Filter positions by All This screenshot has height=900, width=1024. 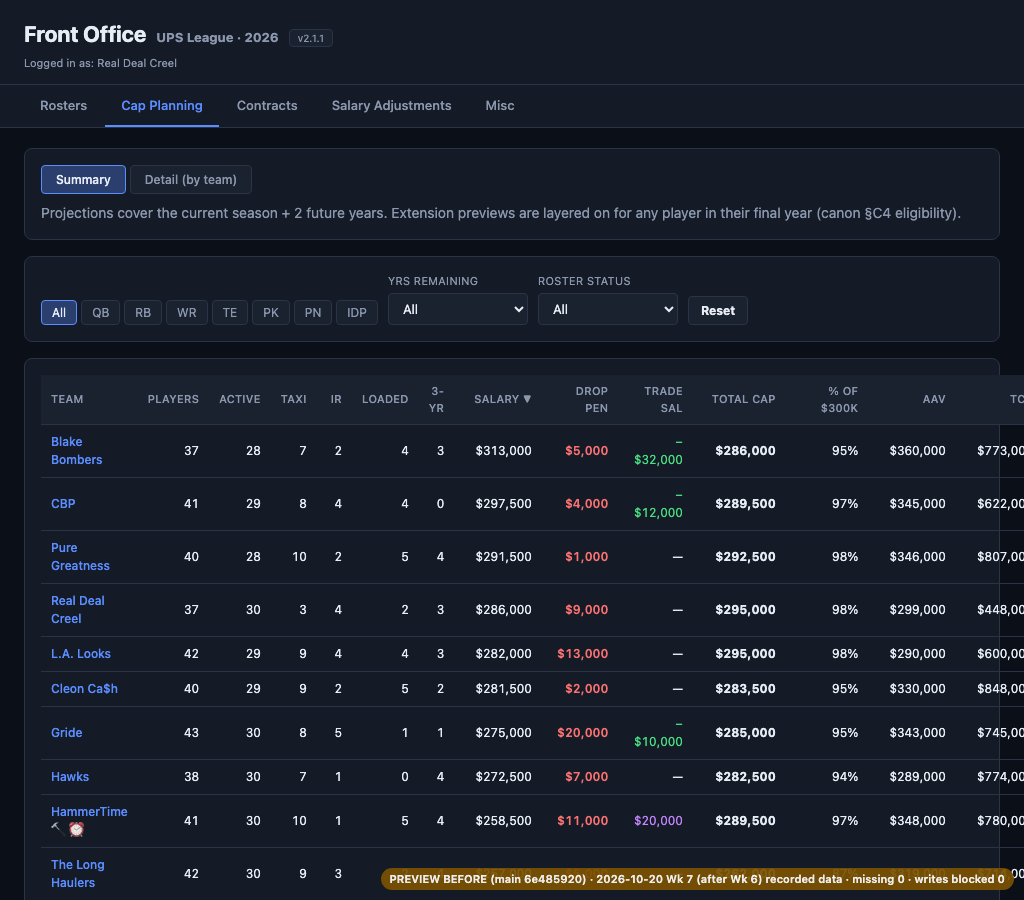pos(59,312)
